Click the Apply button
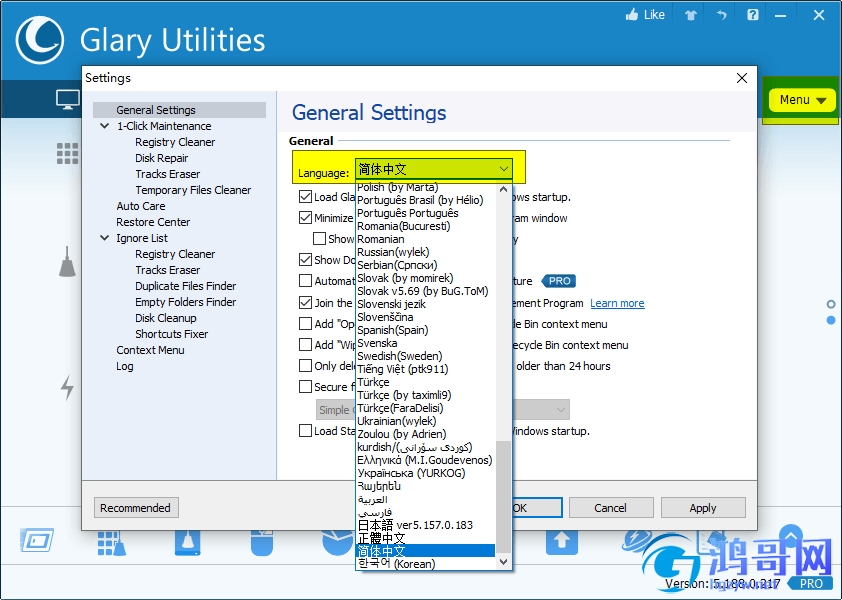 click(x=703, y=508)
